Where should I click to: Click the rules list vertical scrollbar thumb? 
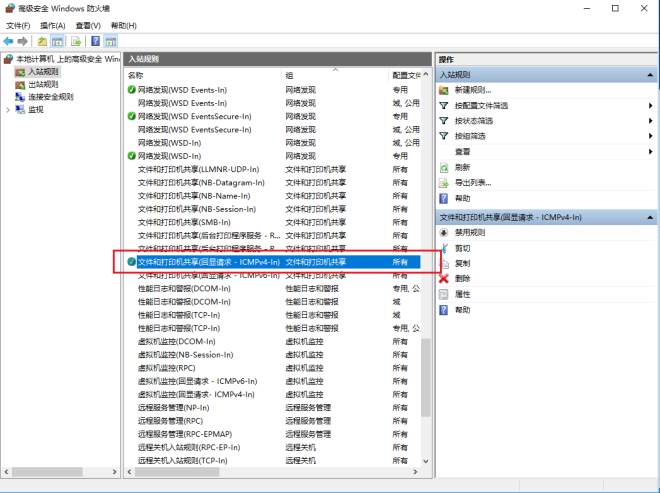point(426,377)
